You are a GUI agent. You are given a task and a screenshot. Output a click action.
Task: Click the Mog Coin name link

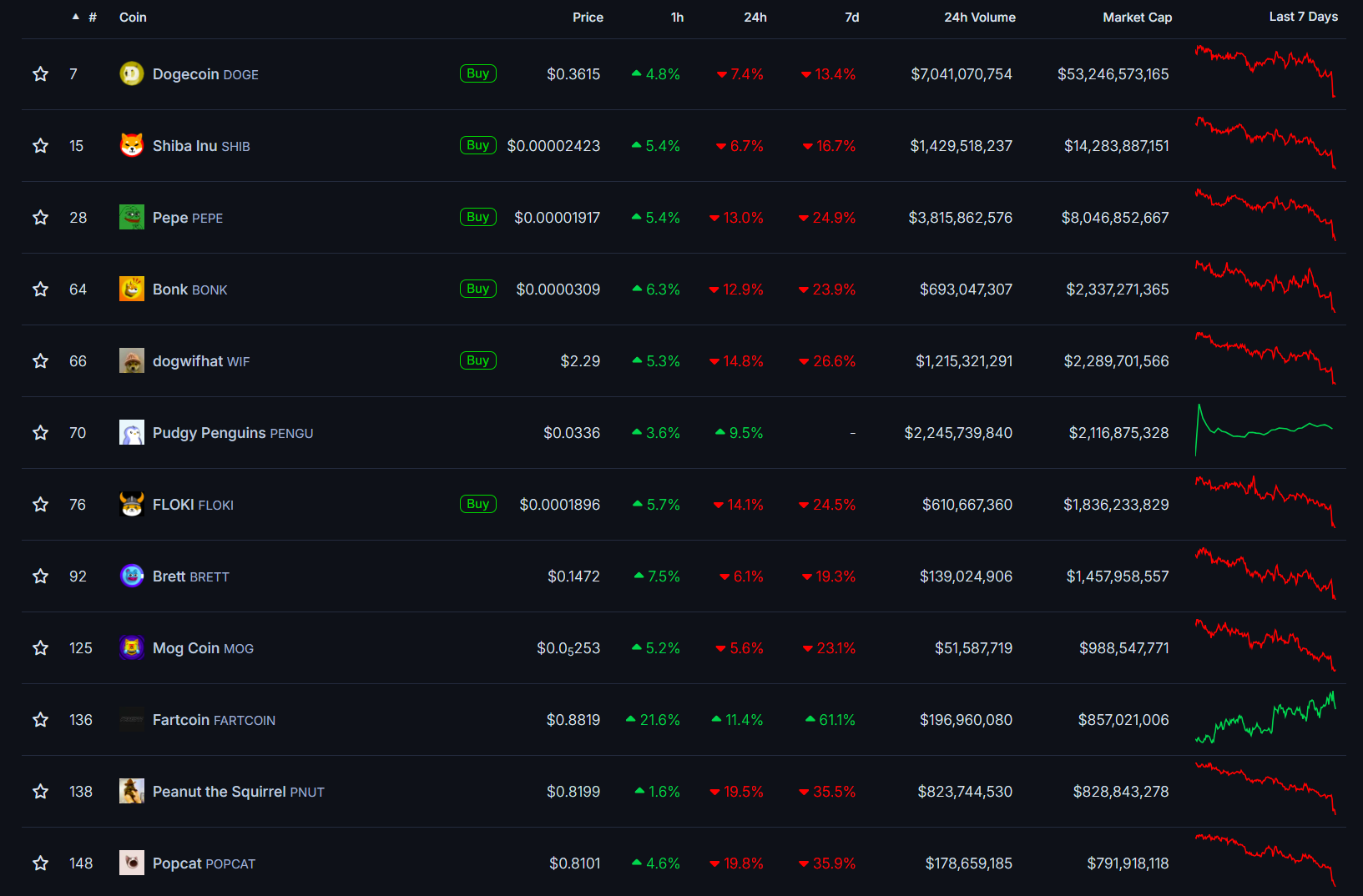[186, 648]
